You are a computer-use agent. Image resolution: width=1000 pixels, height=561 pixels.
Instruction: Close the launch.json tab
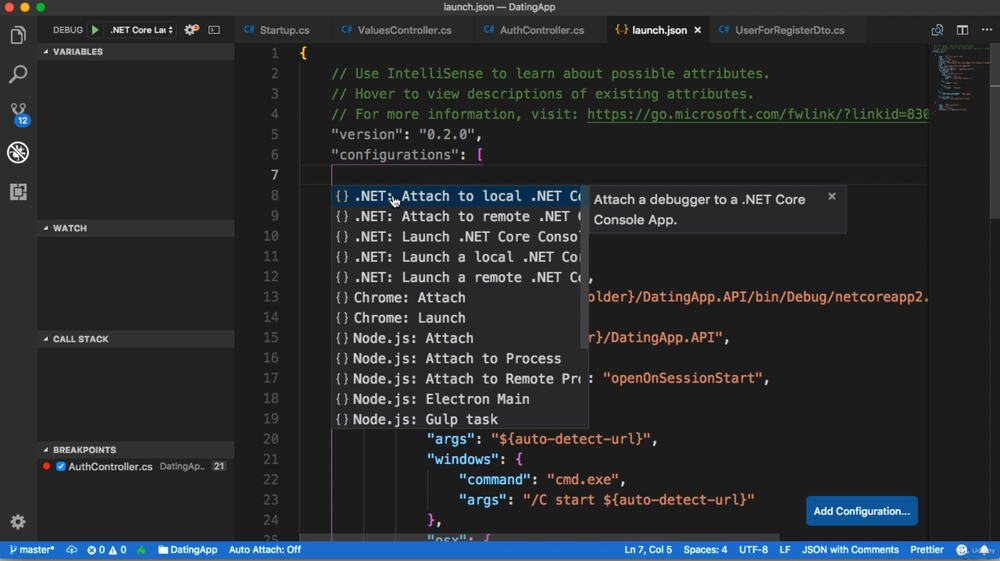(698, 30)
